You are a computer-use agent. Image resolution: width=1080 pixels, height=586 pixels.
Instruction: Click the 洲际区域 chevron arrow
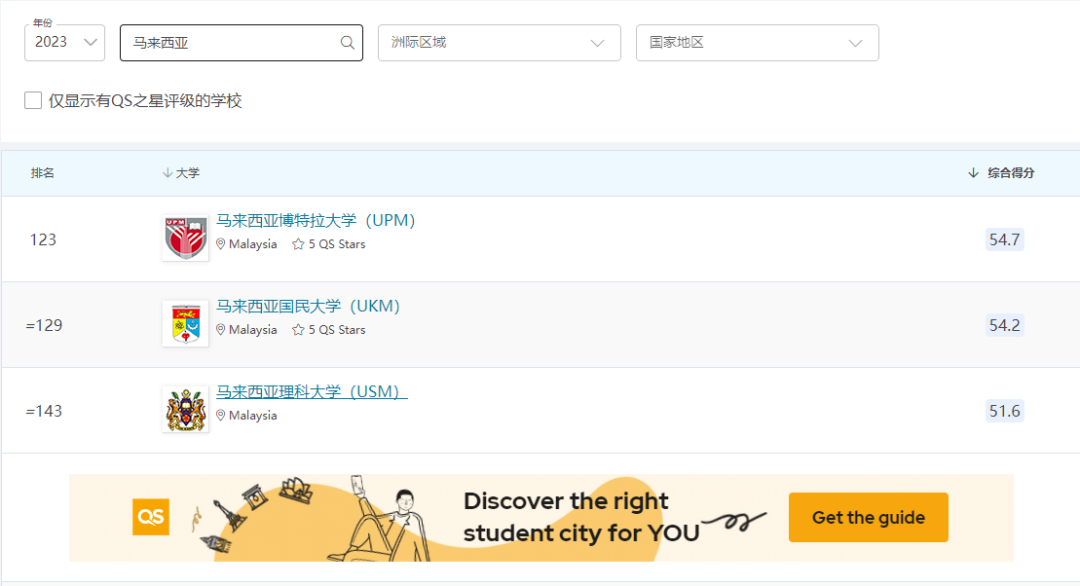pos(597,43)
